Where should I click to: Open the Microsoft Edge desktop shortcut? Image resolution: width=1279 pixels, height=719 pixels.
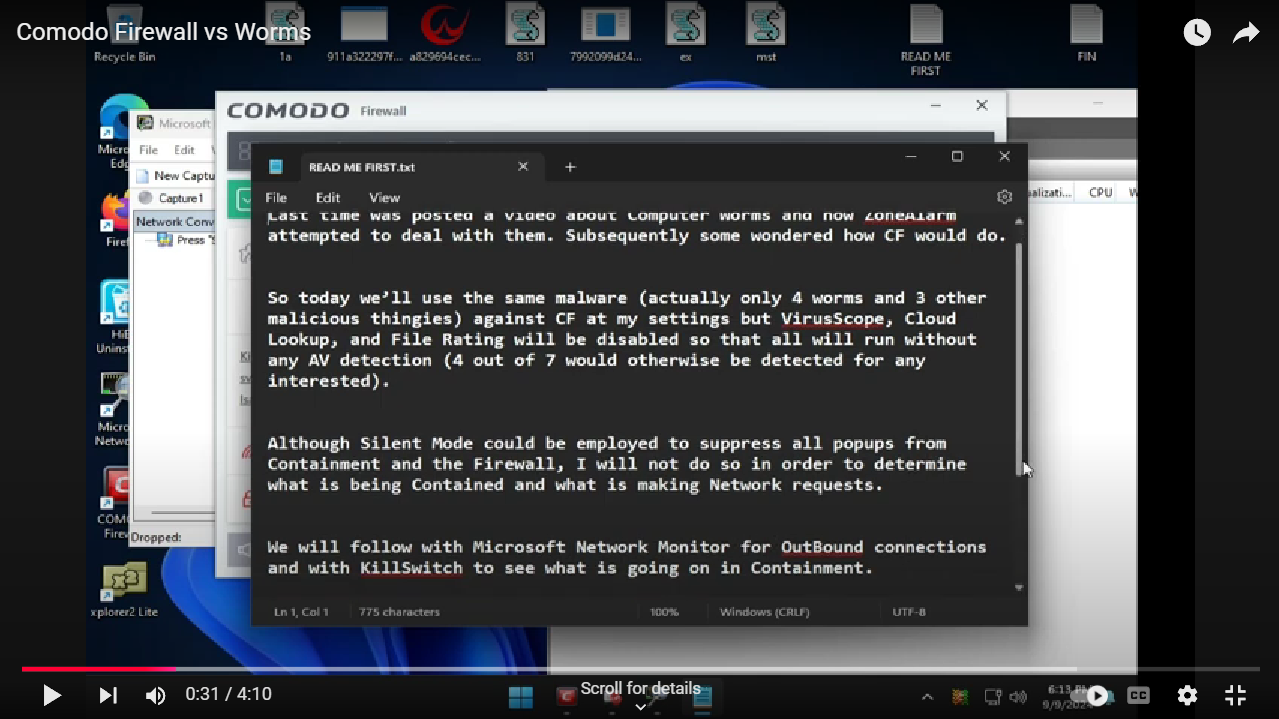click(x=115, y=131)
